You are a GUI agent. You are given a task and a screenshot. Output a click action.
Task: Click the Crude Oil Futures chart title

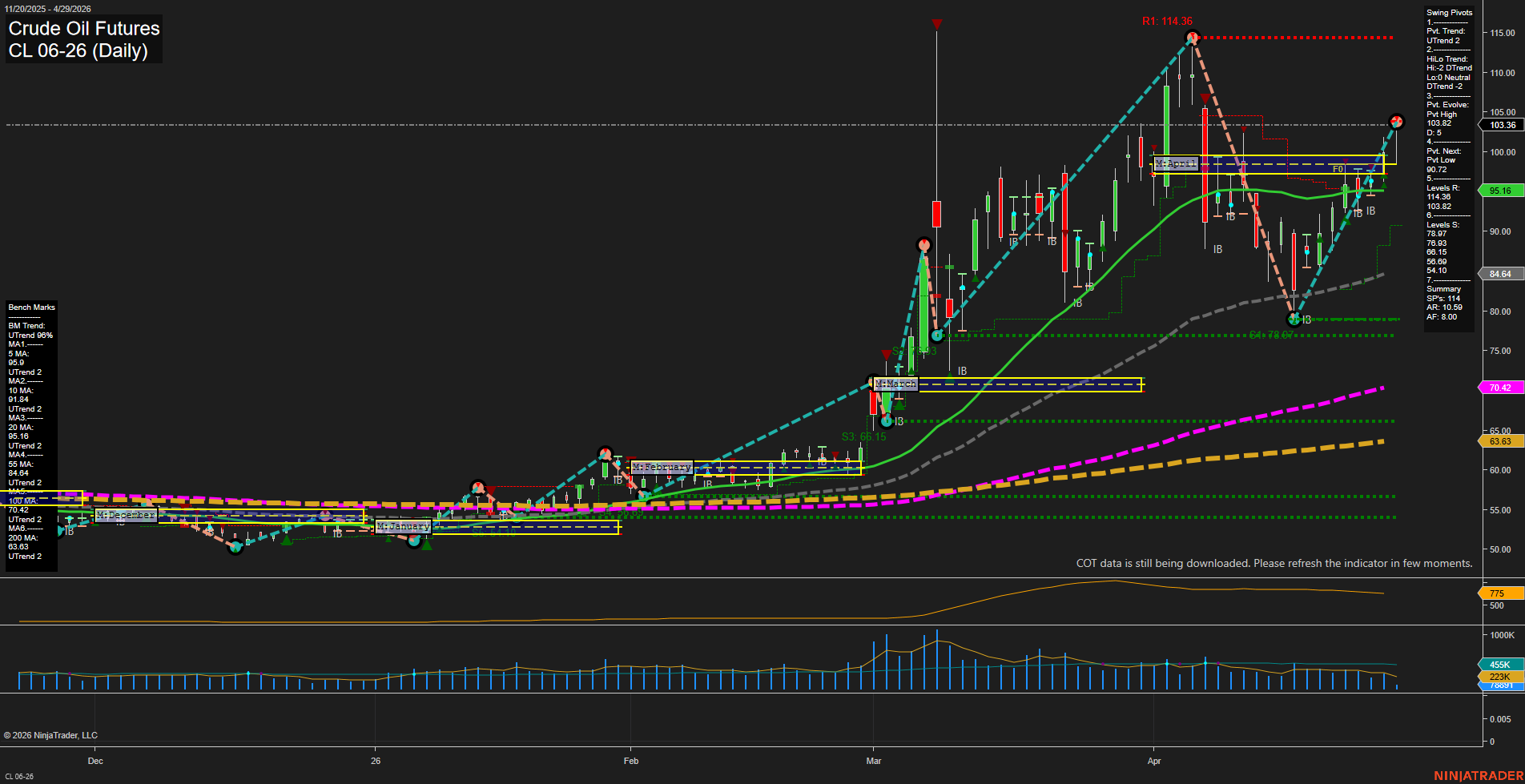coord(84,29)
